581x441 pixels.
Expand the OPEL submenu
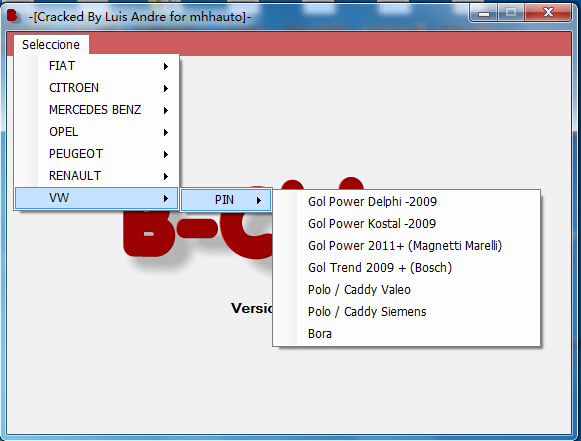point(97,132)
